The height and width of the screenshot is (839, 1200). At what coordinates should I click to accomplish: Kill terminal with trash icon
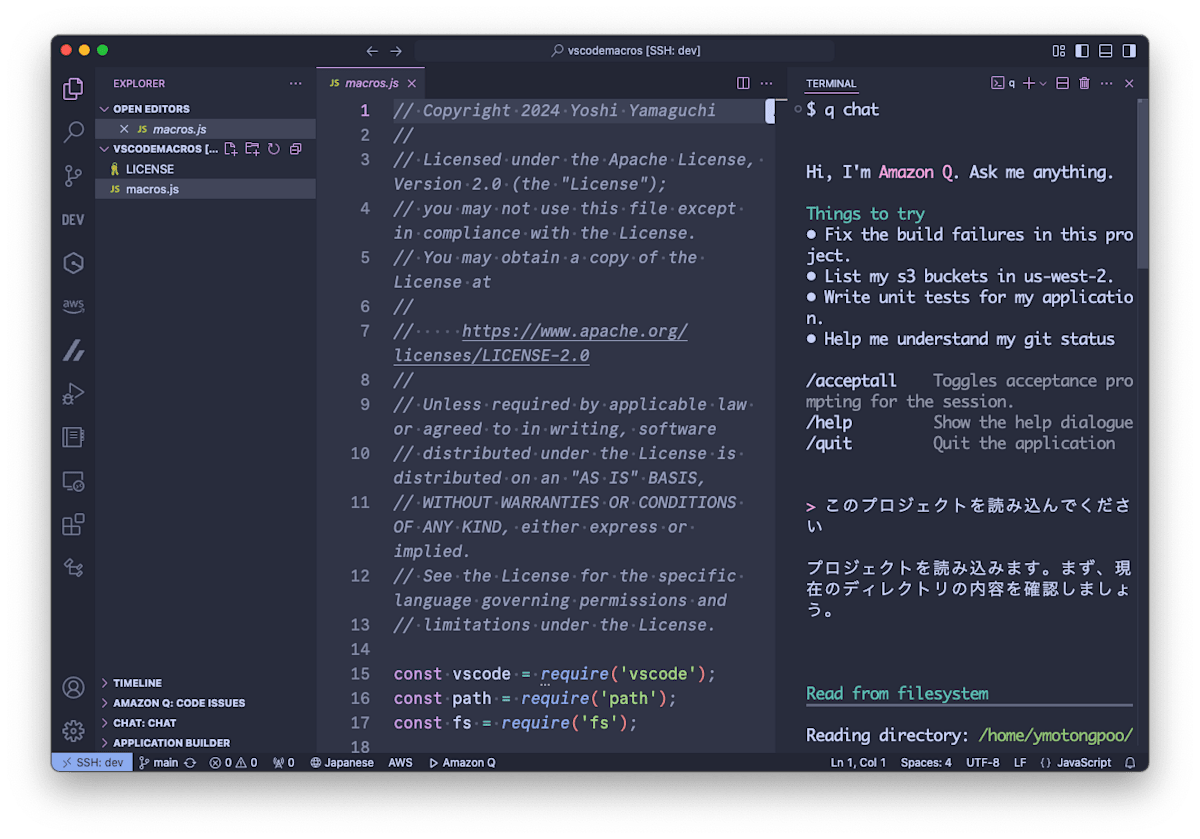[x=1084, y=83]
